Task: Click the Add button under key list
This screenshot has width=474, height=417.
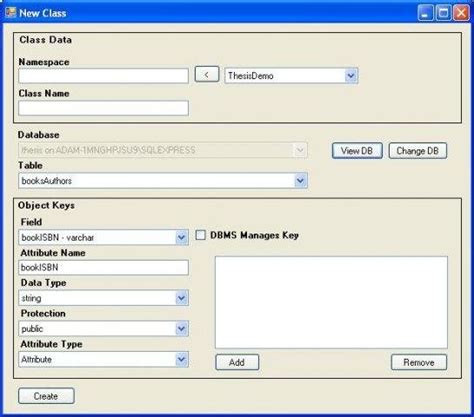Action: pyautogui.click(x=237, y=362)
